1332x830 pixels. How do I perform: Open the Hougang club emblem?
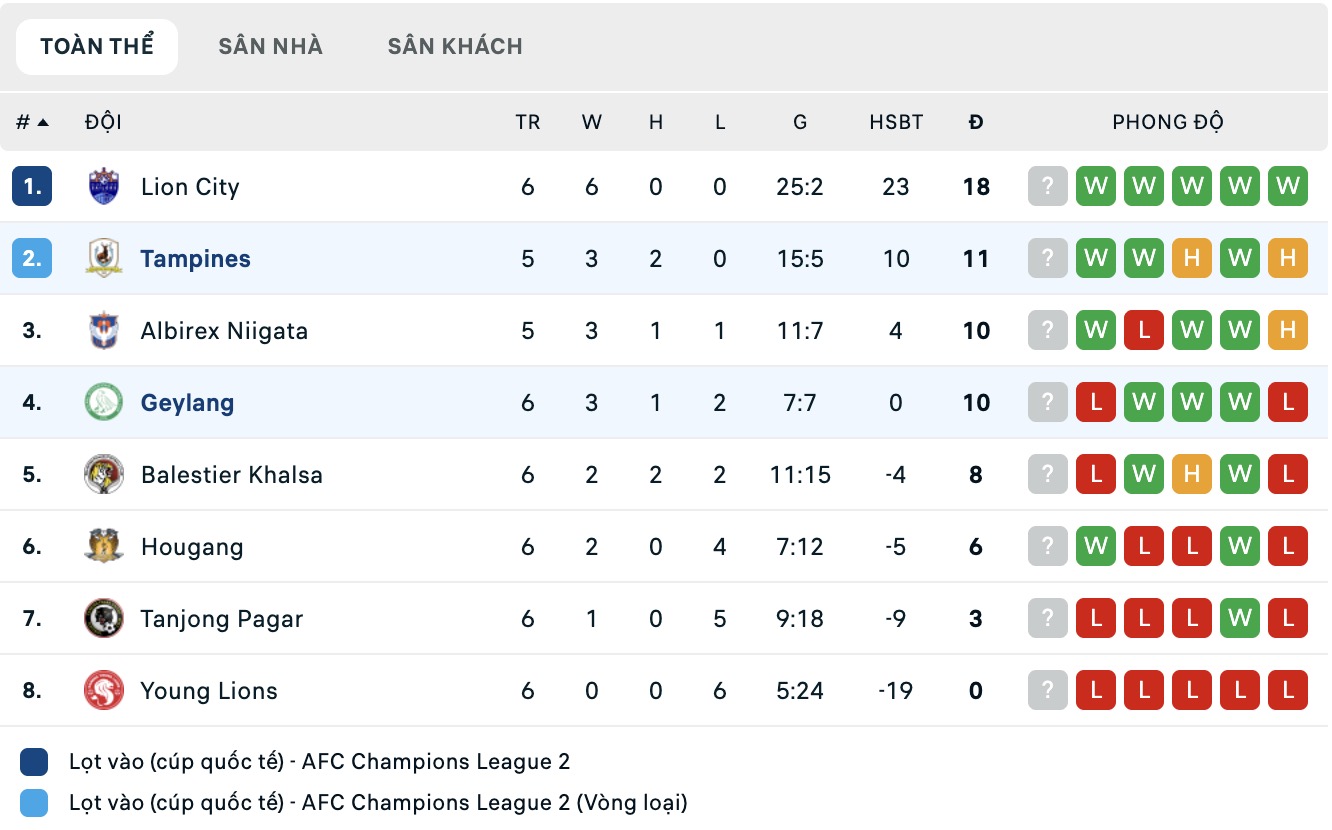[104, 547]
